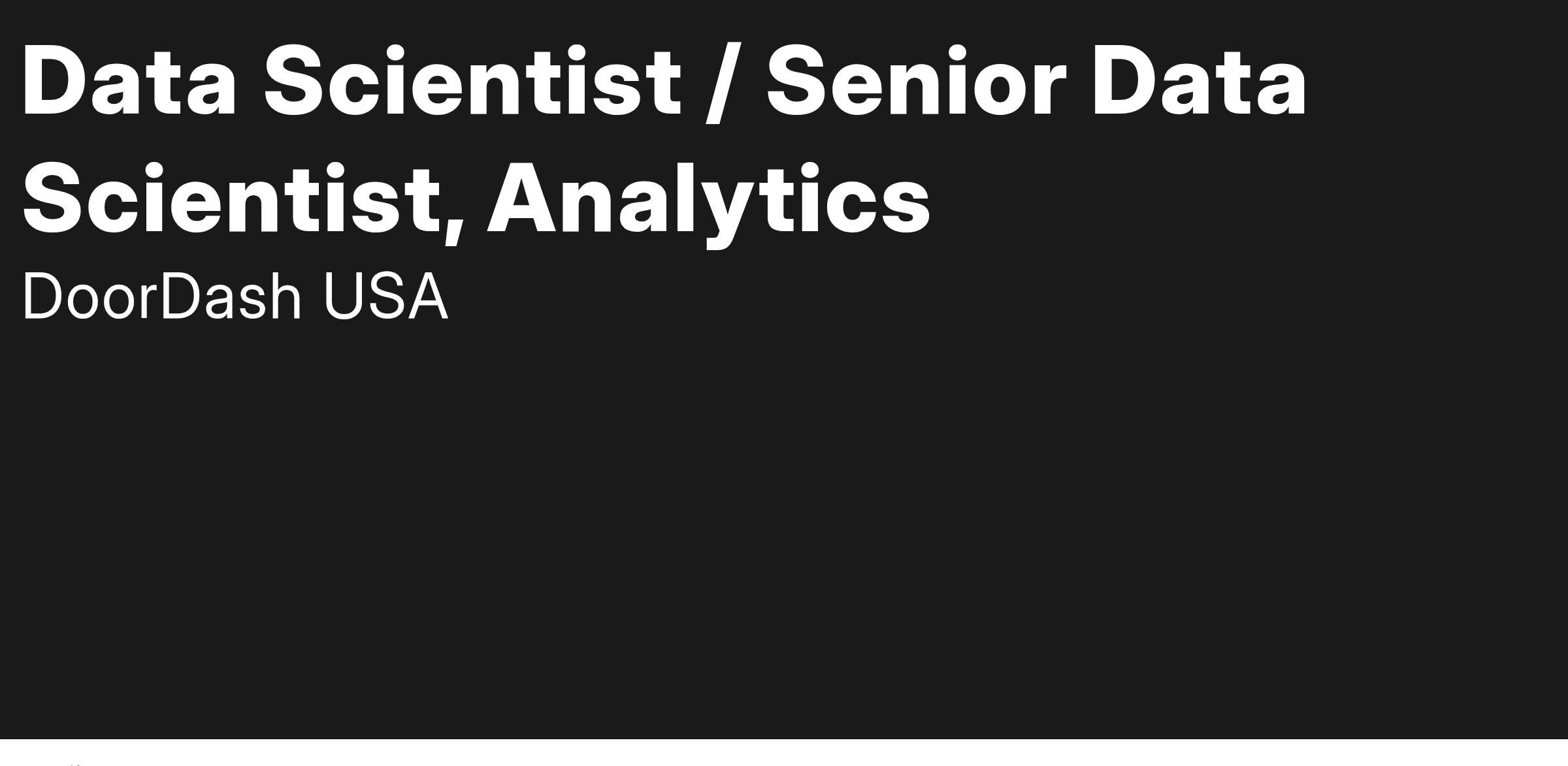The width and height of the screenshot is (1568, 766).
Task: Click "Scientist," on the second heading line
Action: coord(244,199)
